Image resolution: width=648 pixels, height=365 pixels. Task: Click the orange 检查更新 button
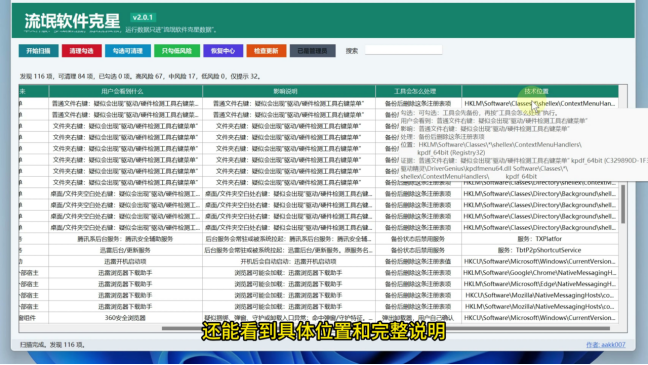(267, 51)
